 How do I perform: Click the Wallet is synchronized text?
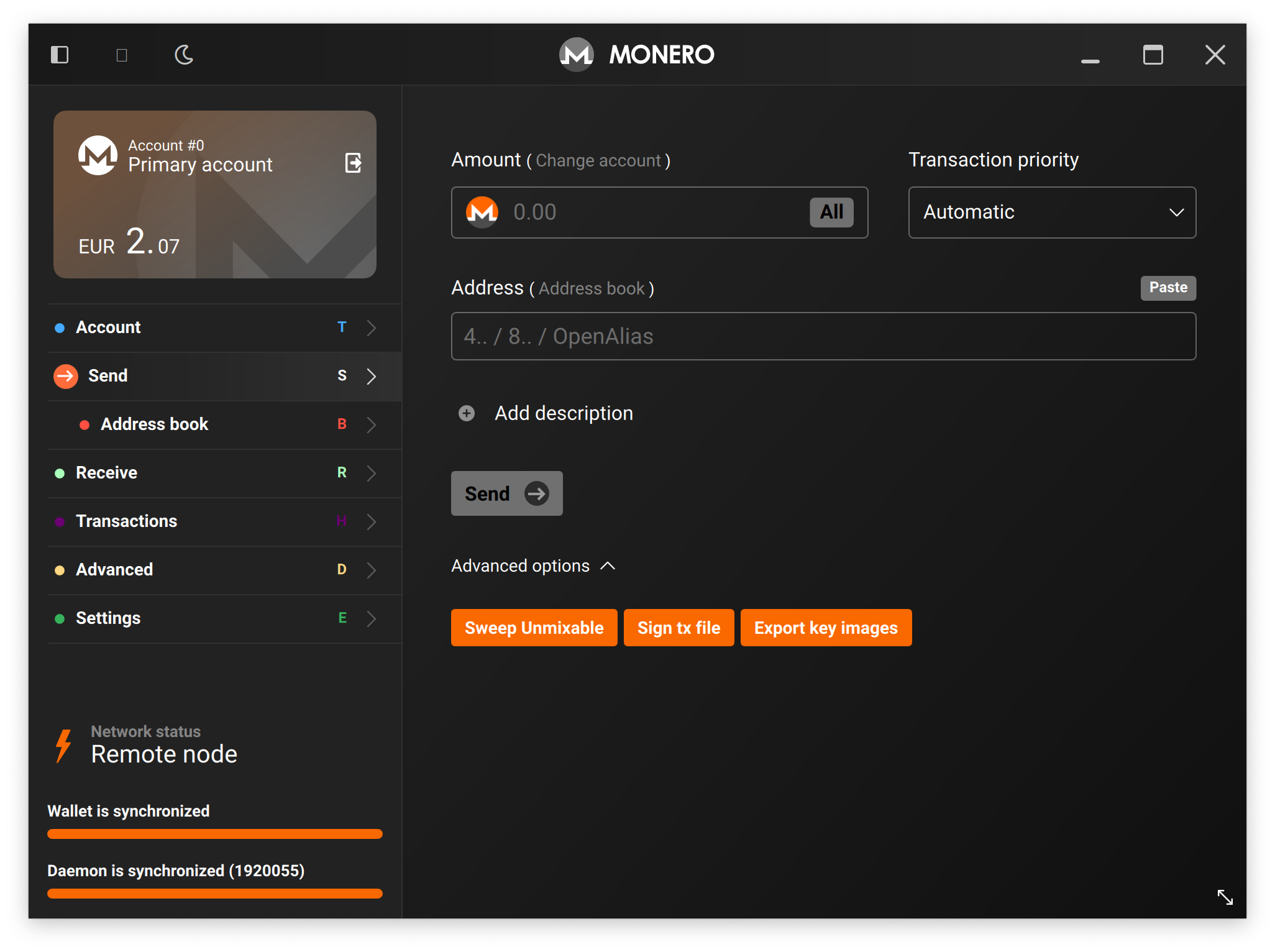[129, 811]
